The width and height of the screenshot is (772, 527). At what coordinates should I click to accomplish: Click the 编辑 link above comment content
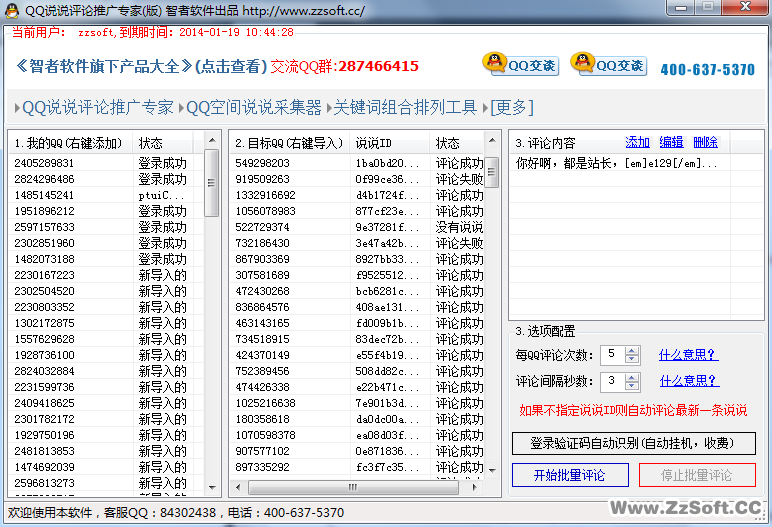(x=671, y=142)
